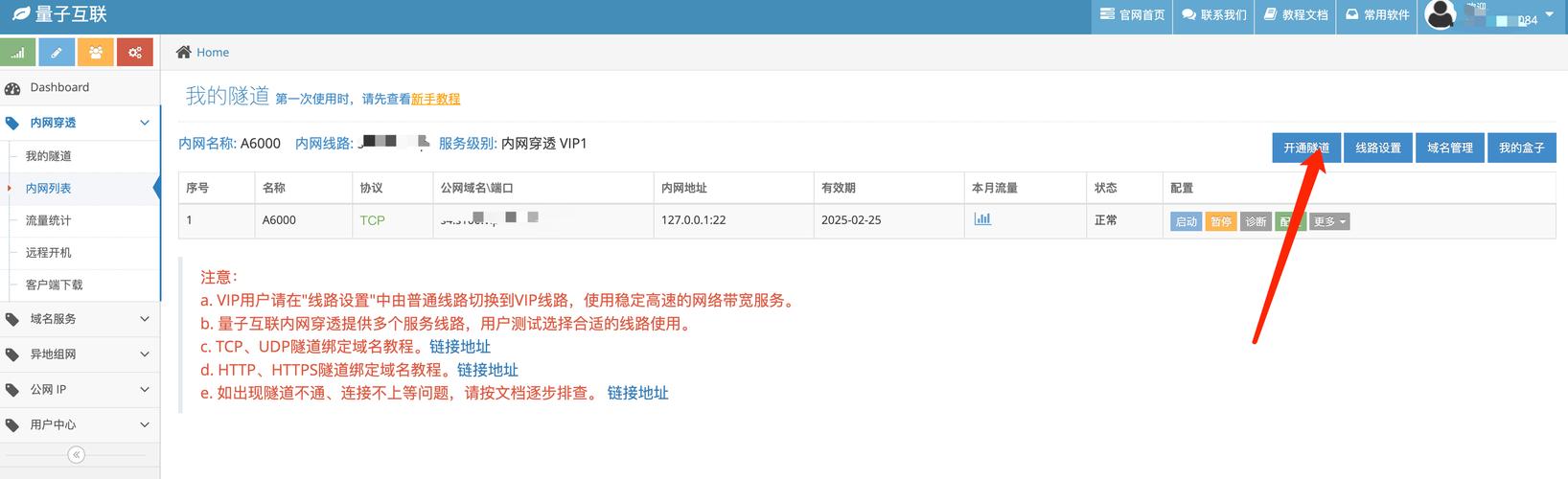Screen dimensions: 1568x479
Task: Open 链接地址 for tunnel troubleshooting docs
Action: coord(638,393)
